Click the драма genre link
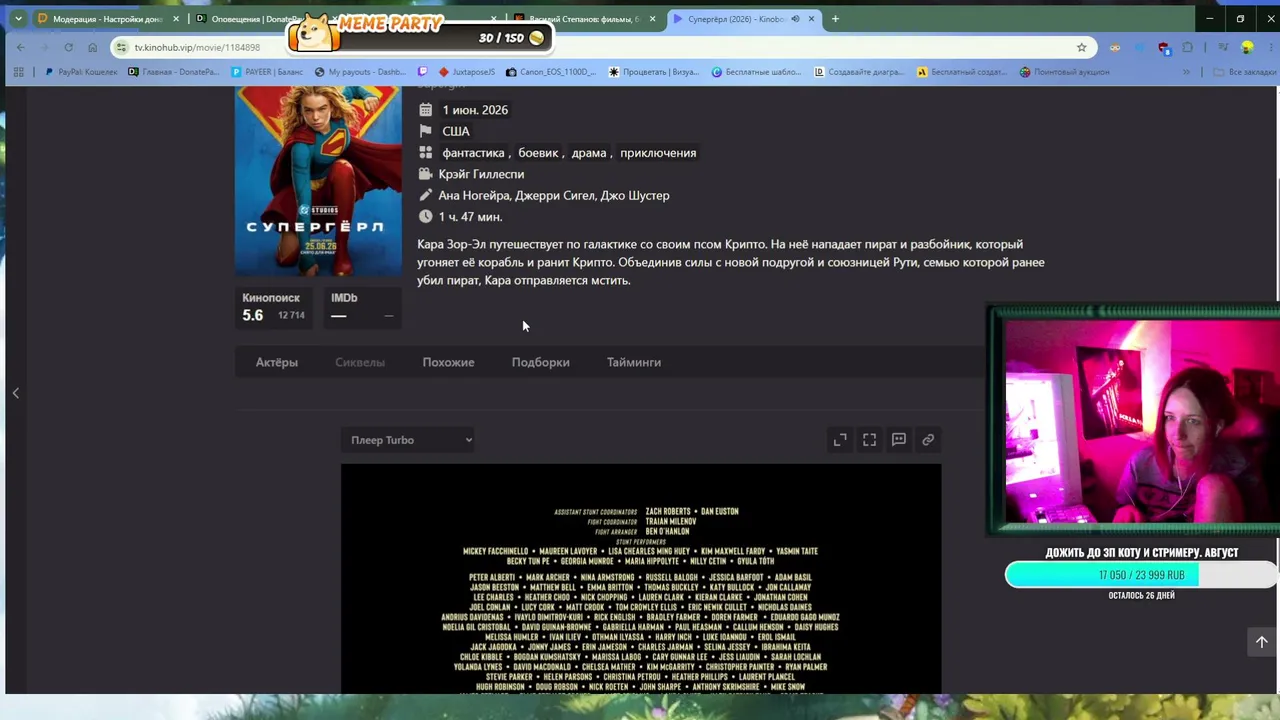Viewport: 1280px width, 720px height. point(589,153)
